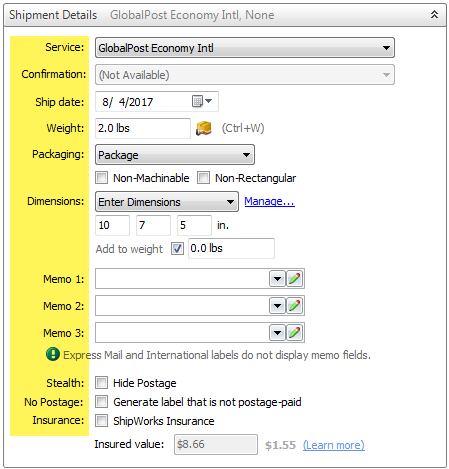Open the Ship date calendar picker icon
449x469 pixels.
[x=202, y=101]
